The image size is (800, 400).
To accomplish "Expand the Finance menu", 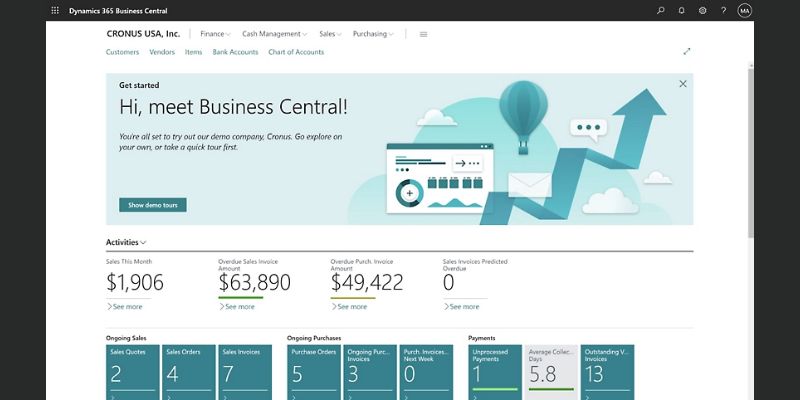I will pos(215,34).
